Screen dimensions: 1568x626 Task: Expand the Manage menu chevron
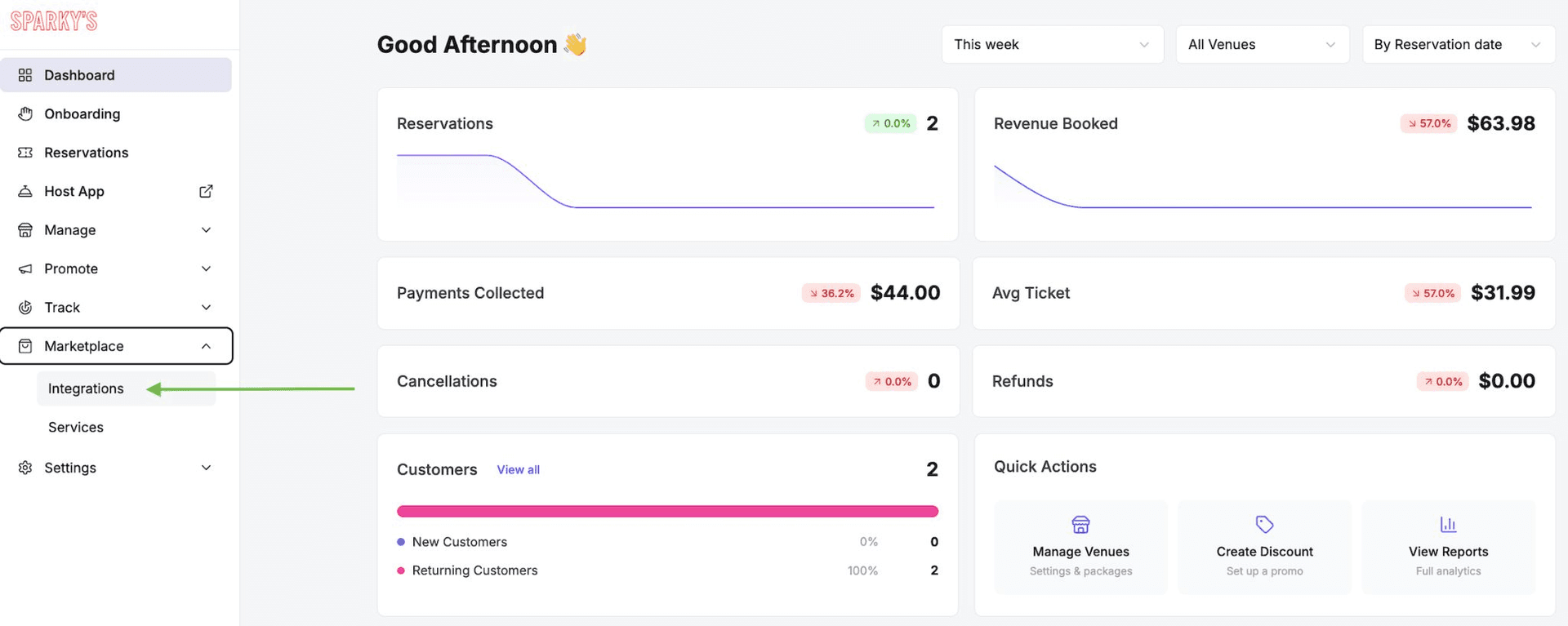(206, 230)
